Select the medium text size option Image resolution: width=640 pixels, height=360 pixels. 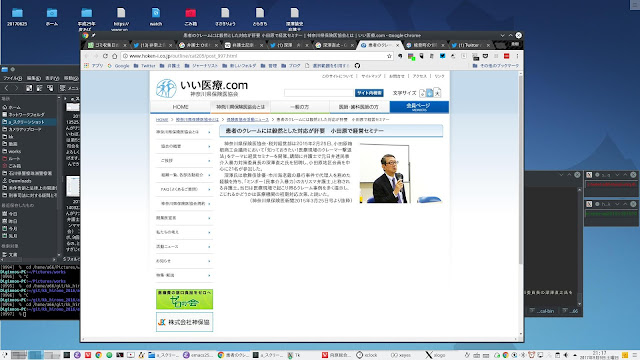pos(429,93)
